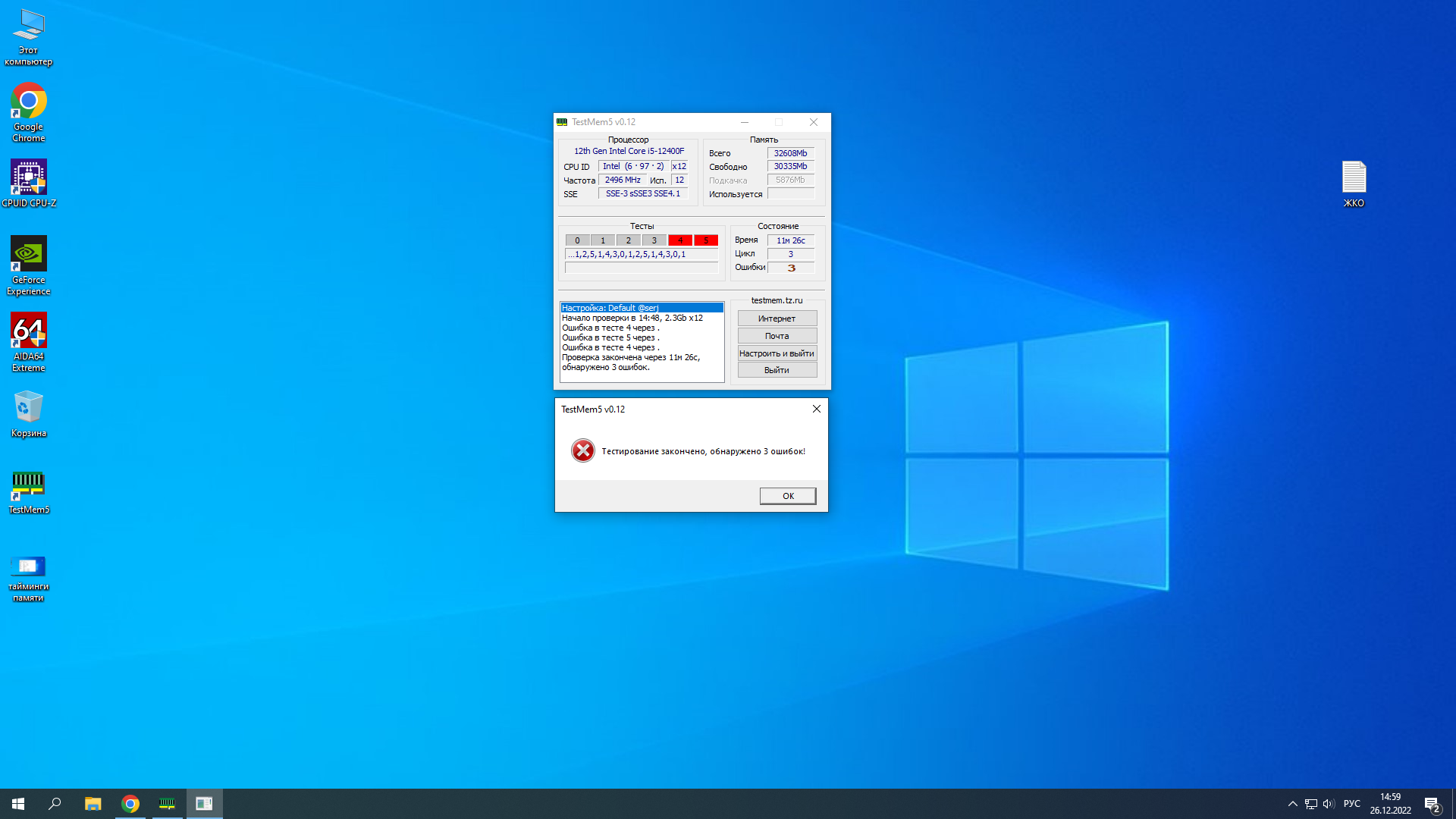1456x819 pixels.
Task: Open тайминги памяти desktop file
Action: (x=29, y=576)
